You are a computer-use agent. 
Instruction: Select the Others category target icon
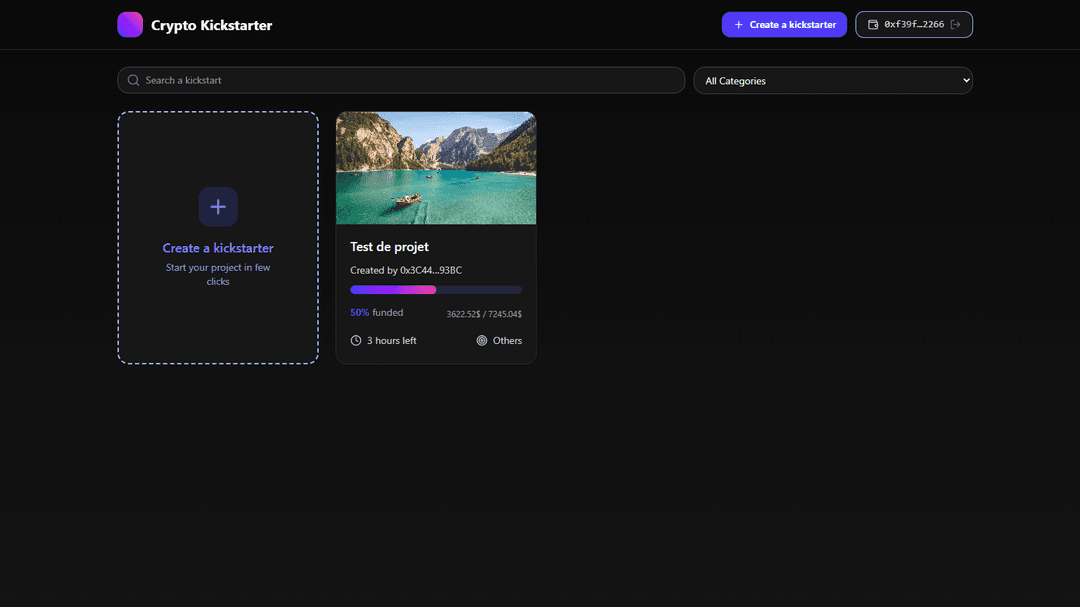click(481, 340)
